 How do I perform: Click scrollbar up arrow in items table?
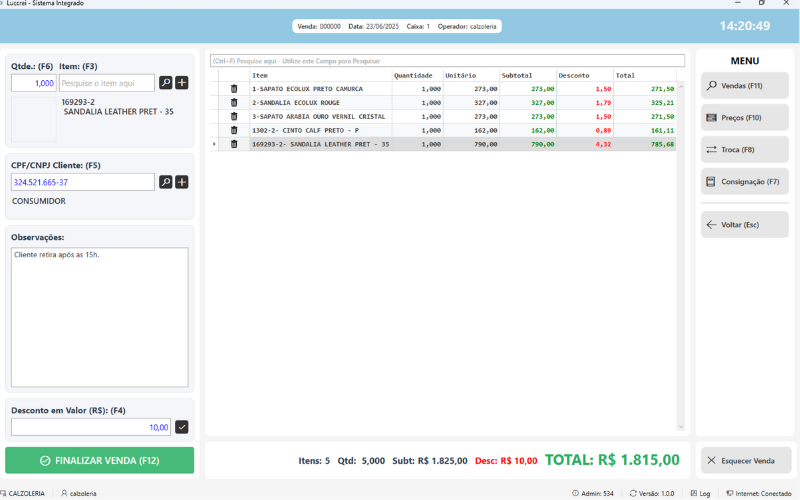click(681, 87)
